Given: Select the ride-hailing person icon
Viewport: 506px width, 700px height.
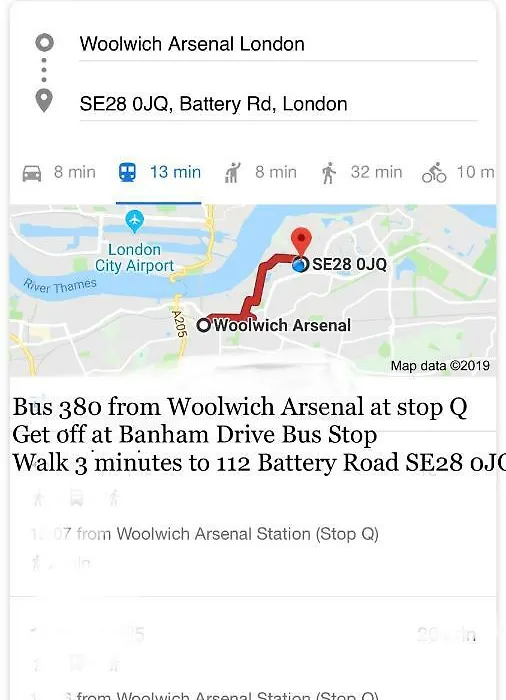Looking at the screenshot, I should tap(232, 173).
